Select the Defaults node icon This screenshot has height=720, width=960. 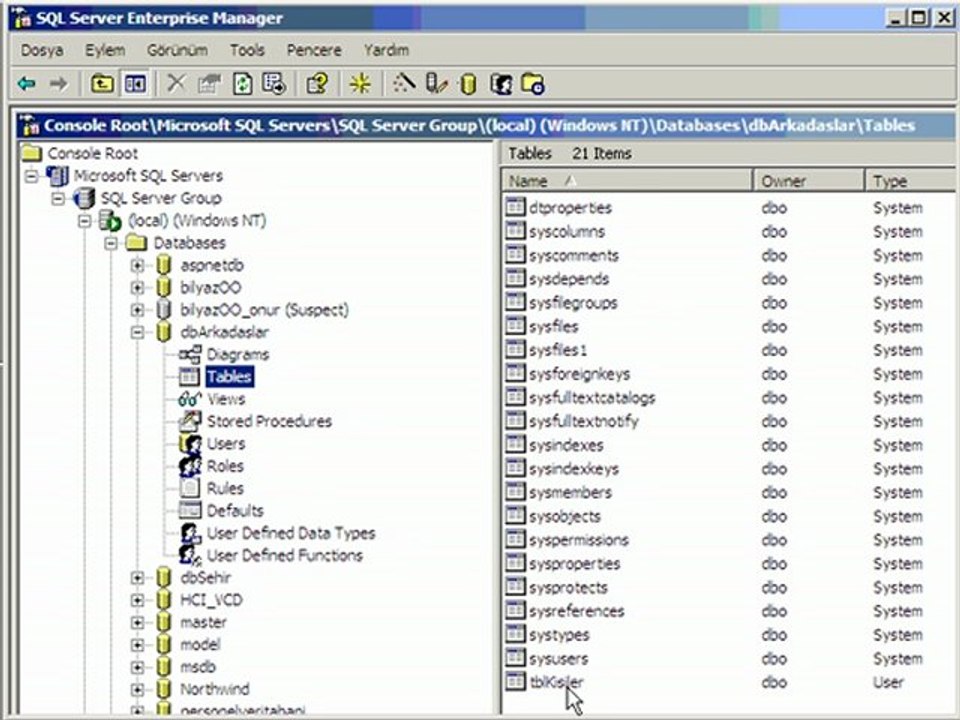click(x=190, y=510)
